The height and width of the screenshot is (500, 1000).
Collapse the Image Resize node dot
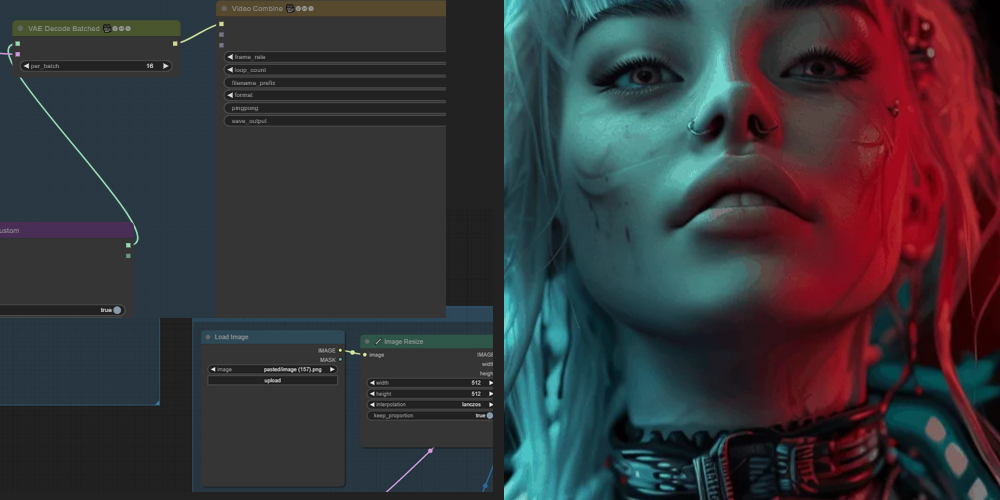367,342
